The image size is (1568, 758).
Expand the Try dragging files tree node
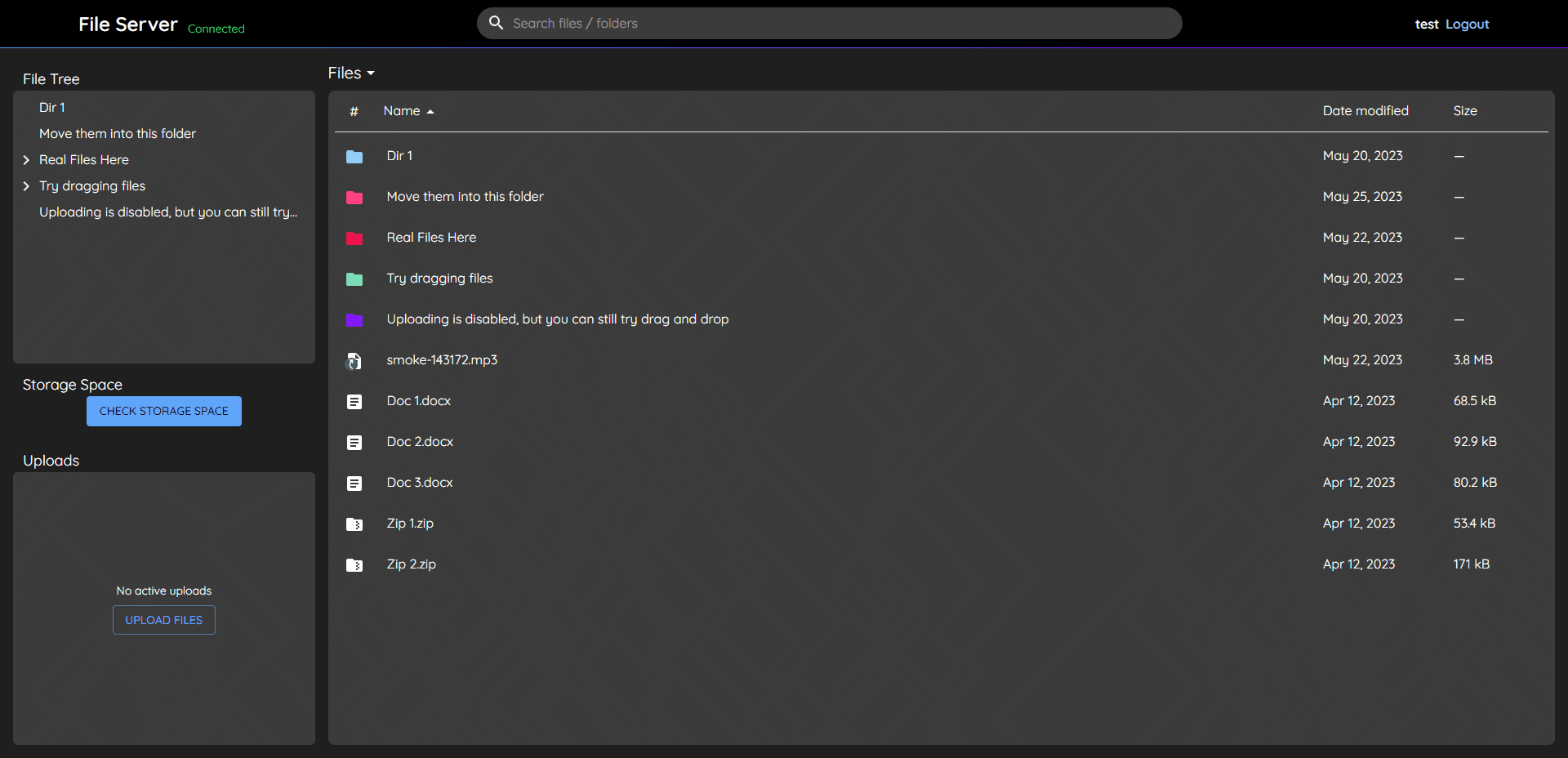(25, 186)
